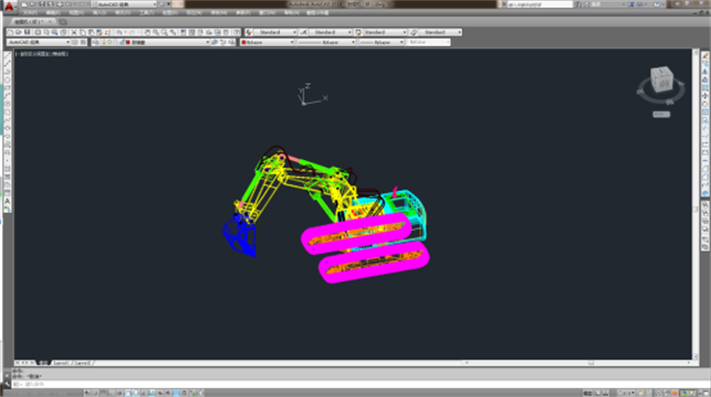This screenshot has width=711, height=397.
Task: Toggle Object Snap Tracking in status bar
Action: (143, 393)
